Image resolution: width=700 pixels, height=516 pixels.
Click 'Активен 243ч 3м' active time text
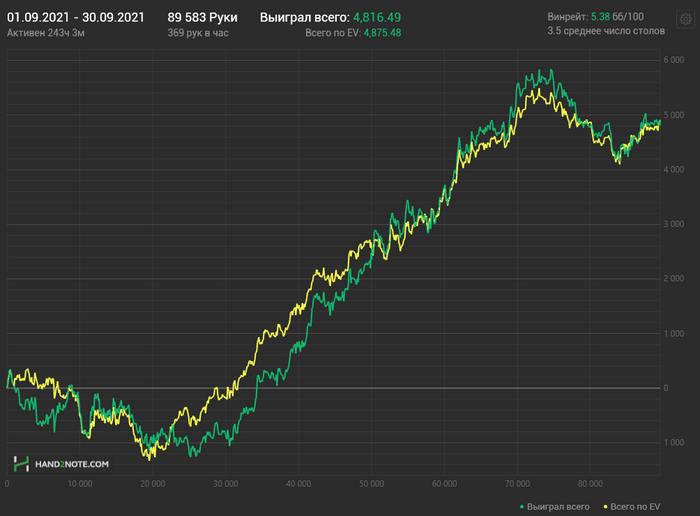point(46,33)
